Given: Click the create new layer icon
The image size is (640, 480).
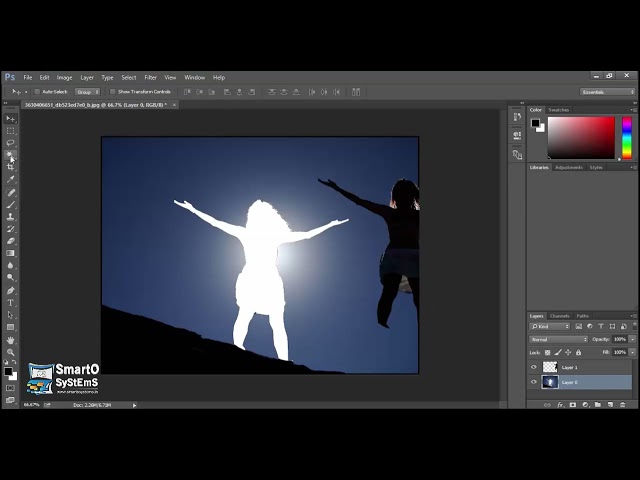Looking at the screenshot, I should (610, 404).
